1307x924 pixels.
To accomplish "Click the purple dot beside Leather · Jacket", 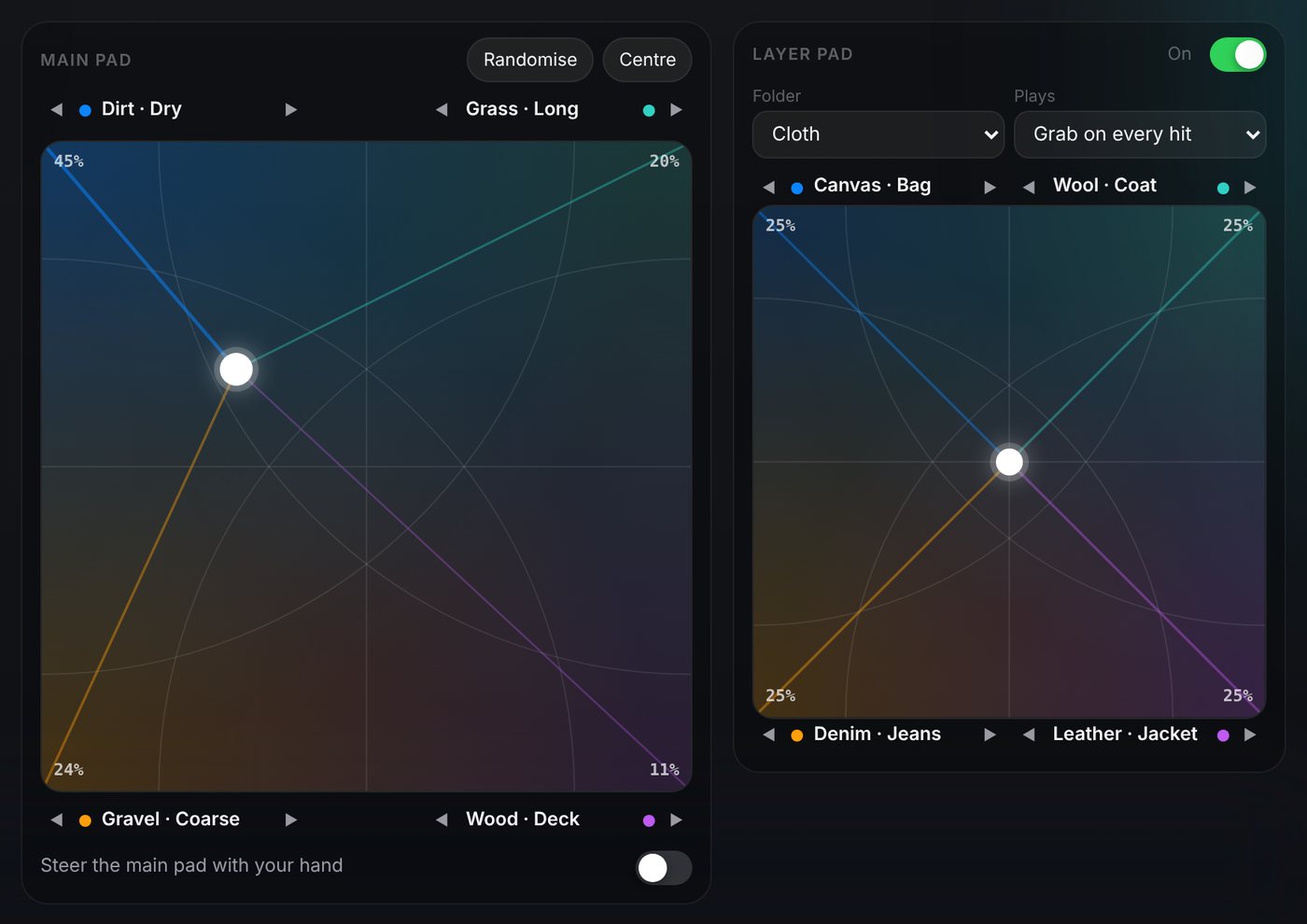I will coord(1223,735).
